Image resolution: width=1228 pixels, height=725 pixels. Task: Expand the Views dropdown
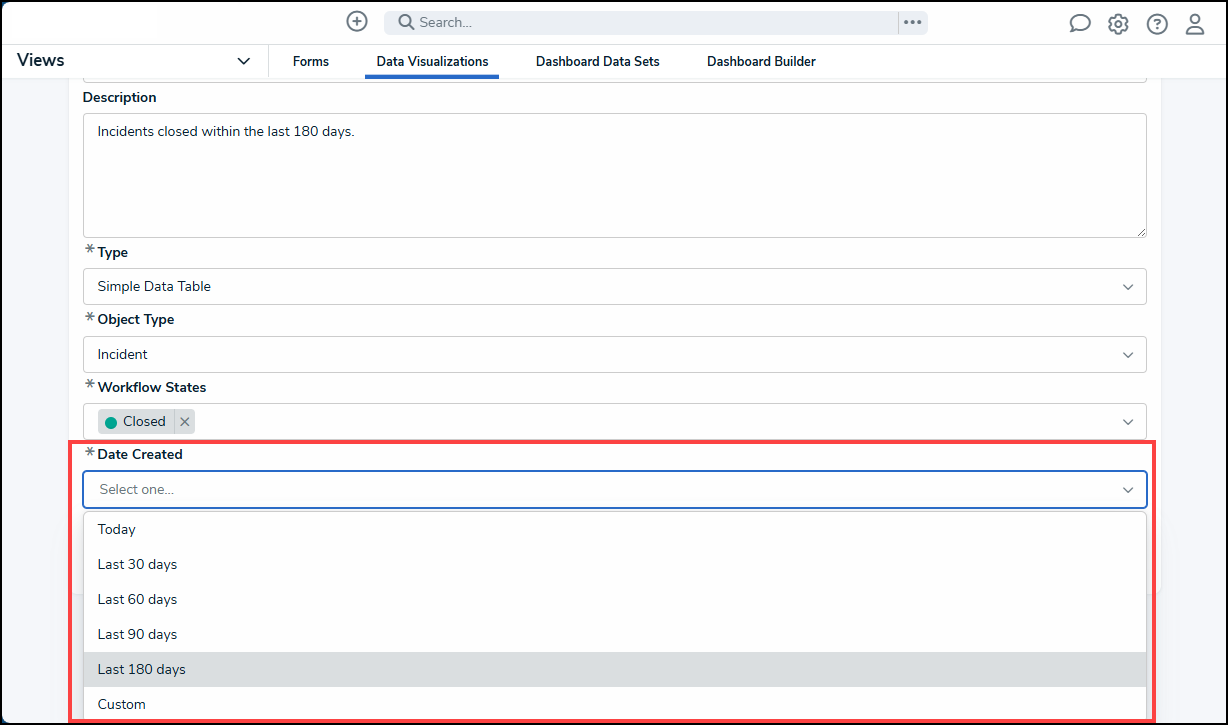click(x=243, y=61)
